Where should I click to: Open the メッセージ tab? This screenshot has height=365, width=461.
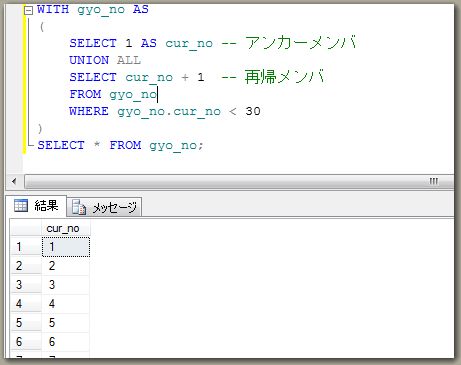pos(105,207)
